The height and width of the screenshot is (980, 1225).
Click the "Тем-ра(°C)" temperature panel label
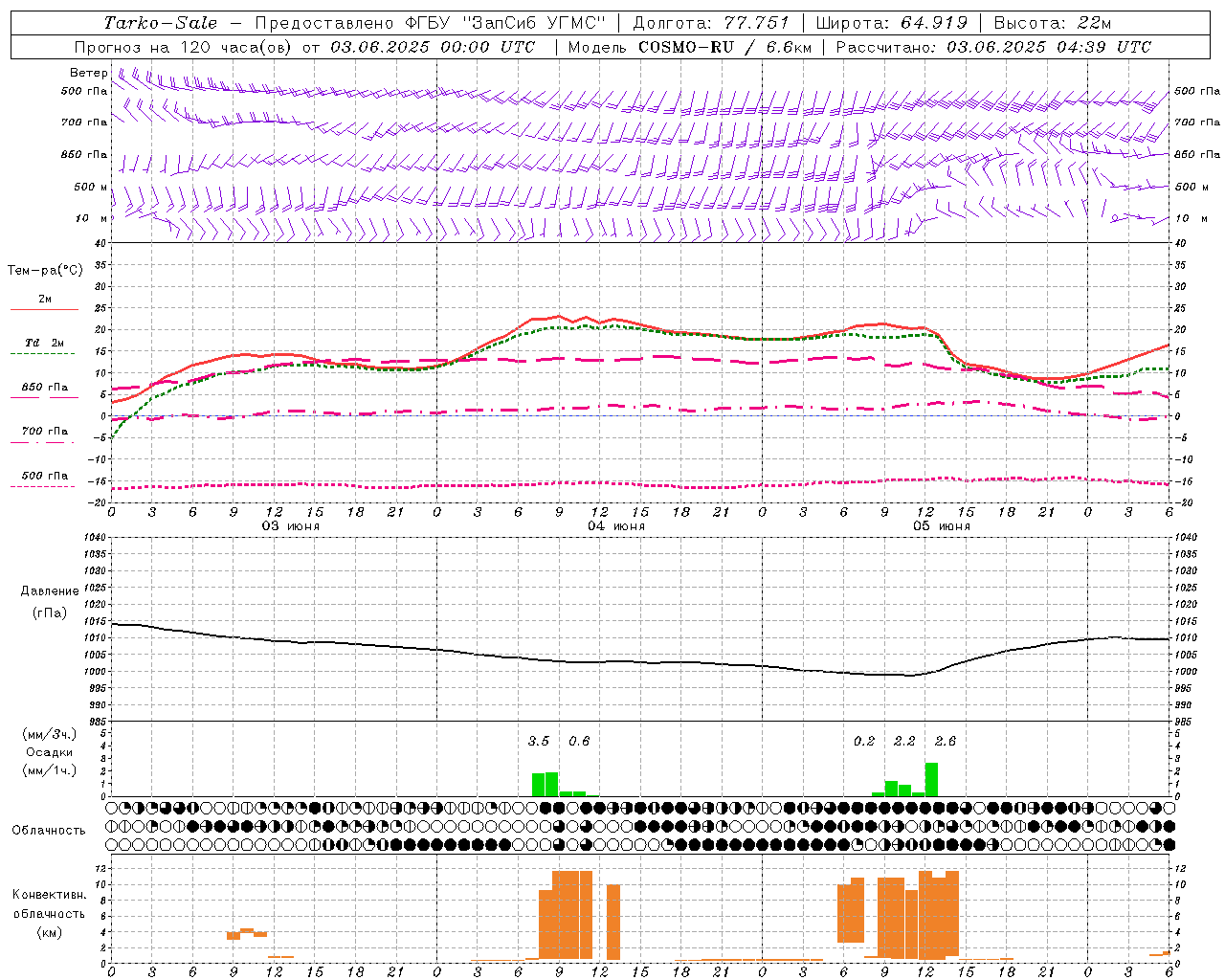tap(45, 271)
